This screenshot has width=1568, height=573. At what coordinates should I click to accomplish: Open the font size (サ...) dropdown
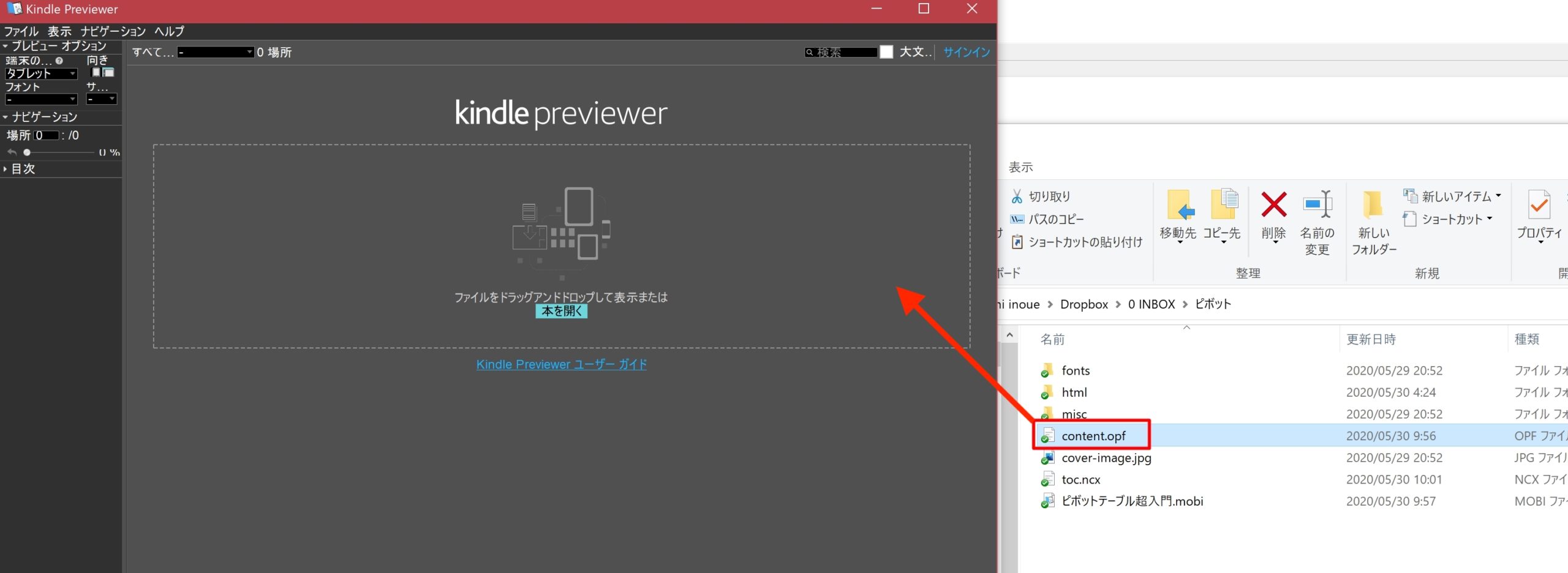pyautogui.click(x=101, y=99)
